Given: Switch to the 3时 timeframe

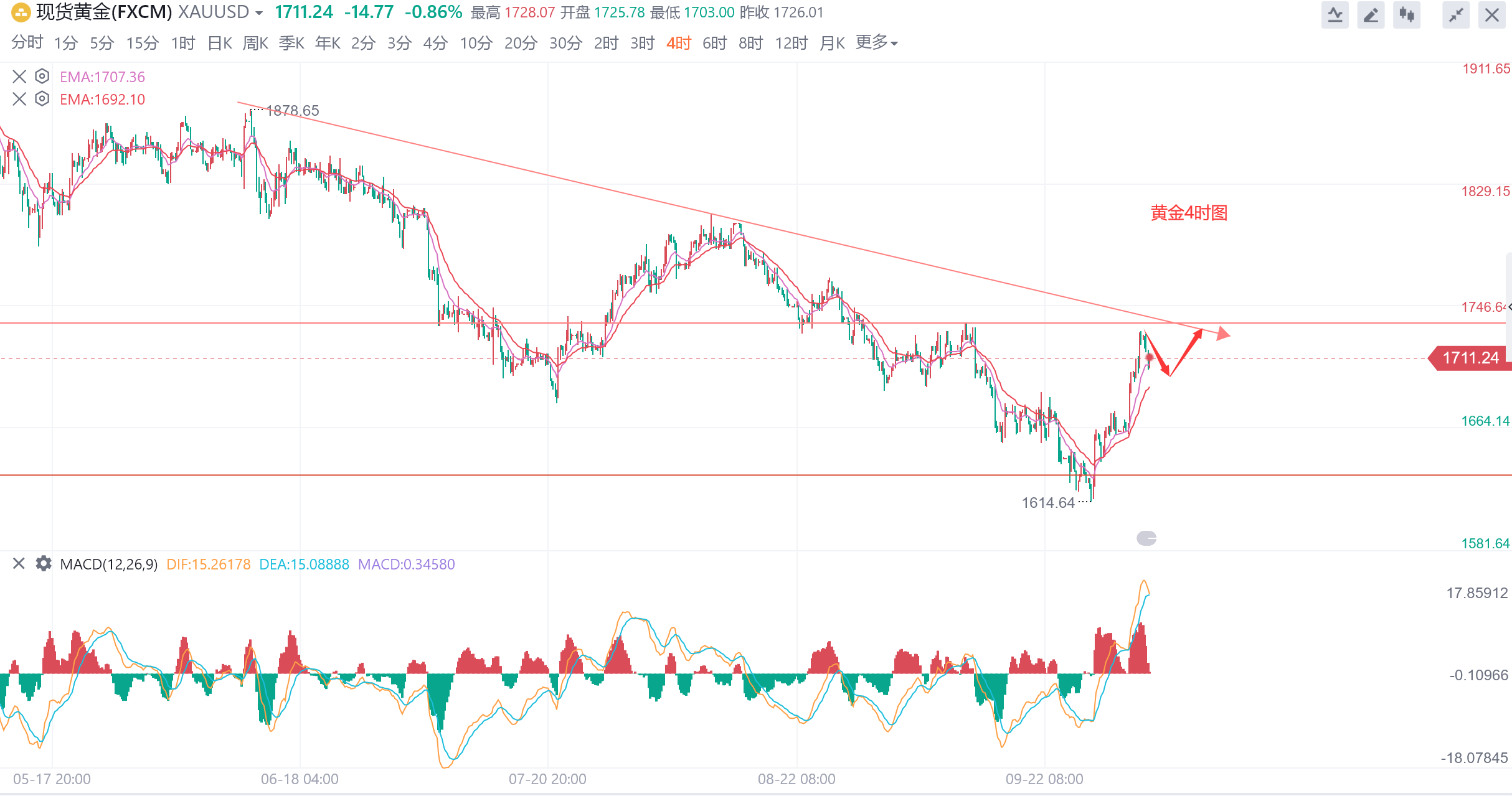Looking at the screenshot, I should pos(643,42).
